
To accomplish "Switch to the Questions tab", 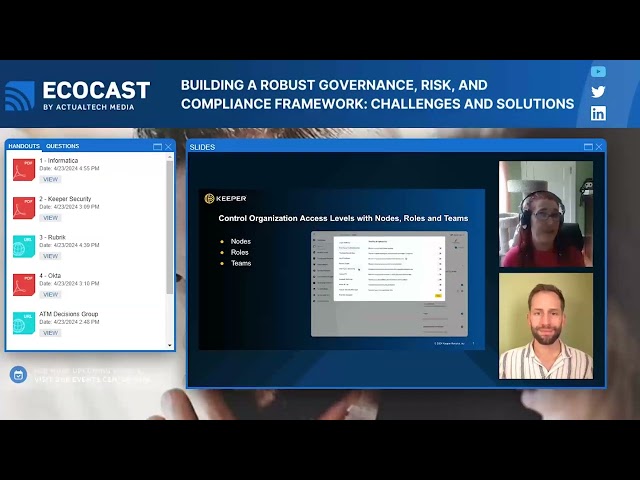I will tap(62, 146).
